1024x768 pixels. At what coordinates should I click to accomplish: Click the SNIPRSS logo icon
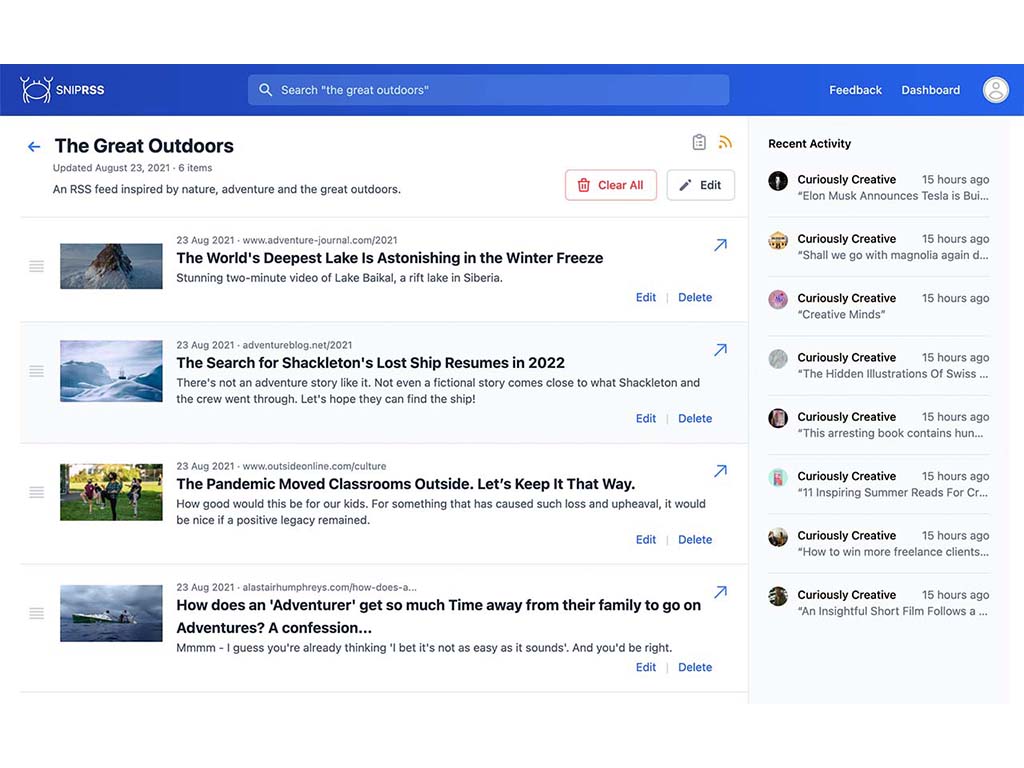36,89
